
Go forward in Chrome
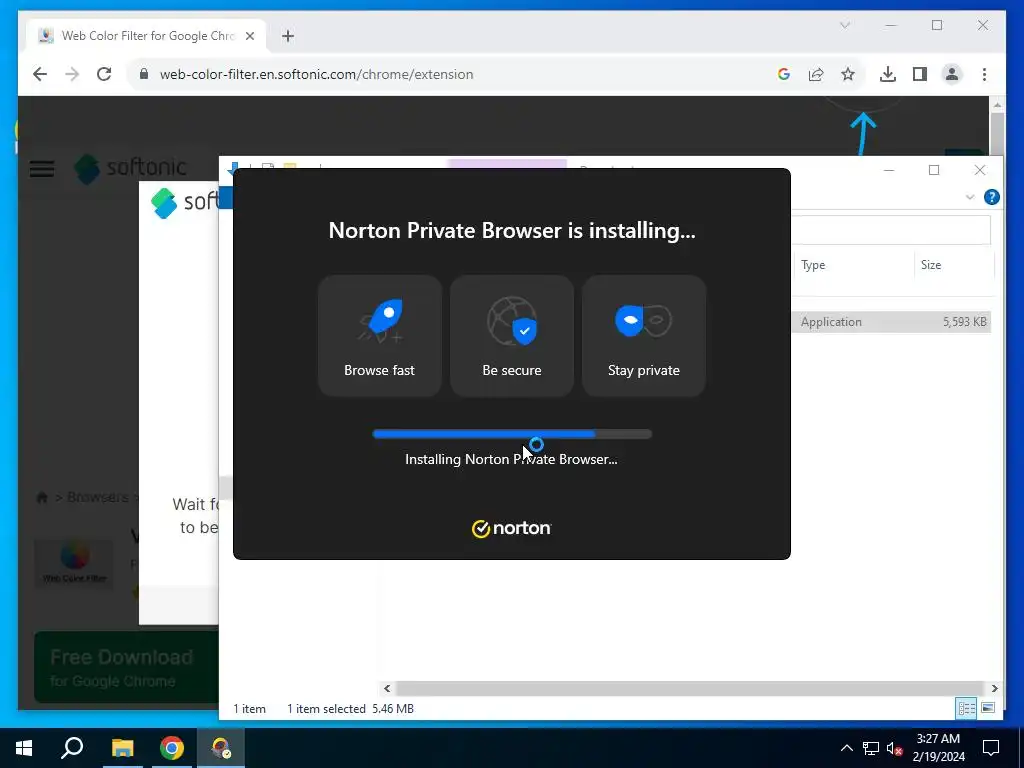tap(72, 74)
